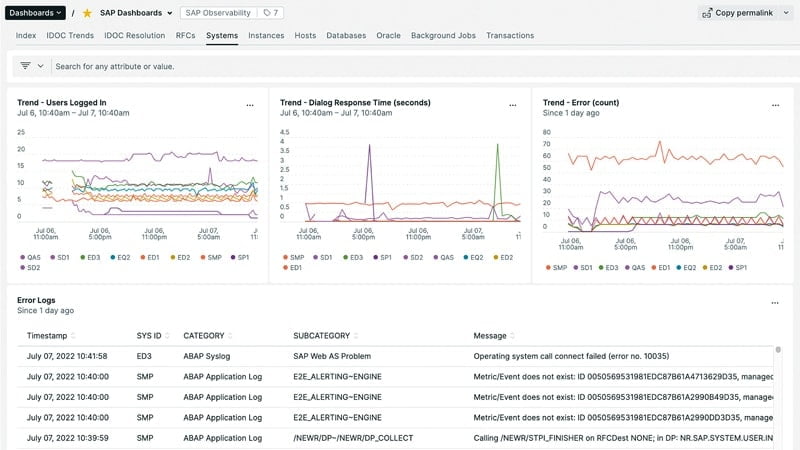Click the favorite star next to SAP Dashboards
The width and height of the screenshot is (800, 450).
[x=86, y=13]
